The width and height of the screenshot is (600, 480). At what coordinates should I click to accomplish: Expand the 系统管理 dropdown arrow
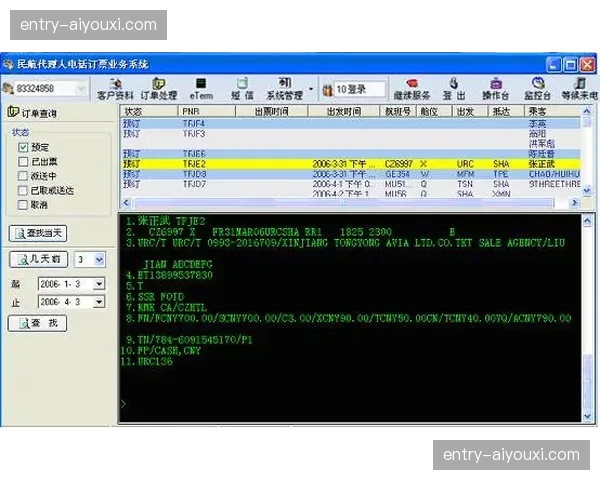tap(311, 89)
